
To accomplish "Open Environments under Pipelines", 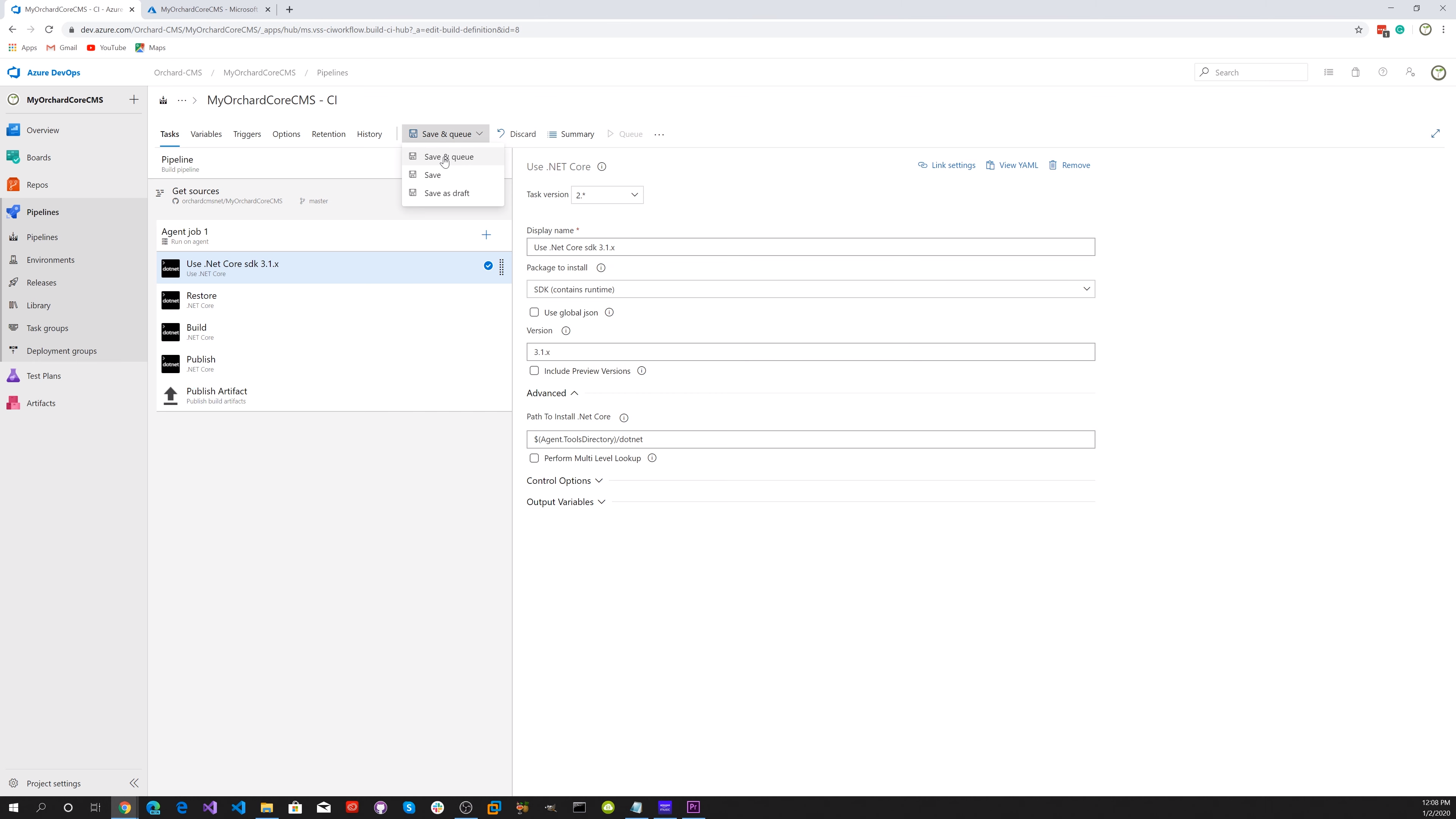I will point(50,260).
